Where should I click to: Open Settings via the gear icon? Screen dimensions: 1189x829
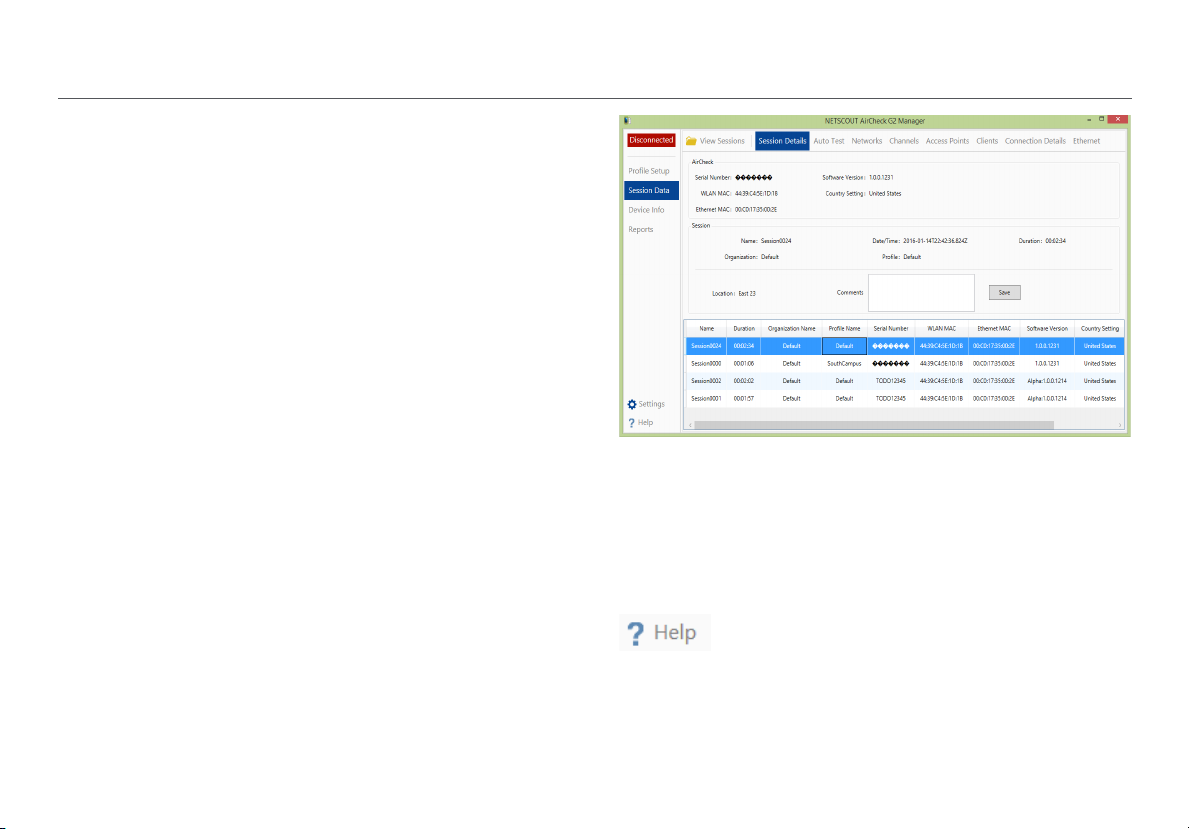(x=632, y=404)
